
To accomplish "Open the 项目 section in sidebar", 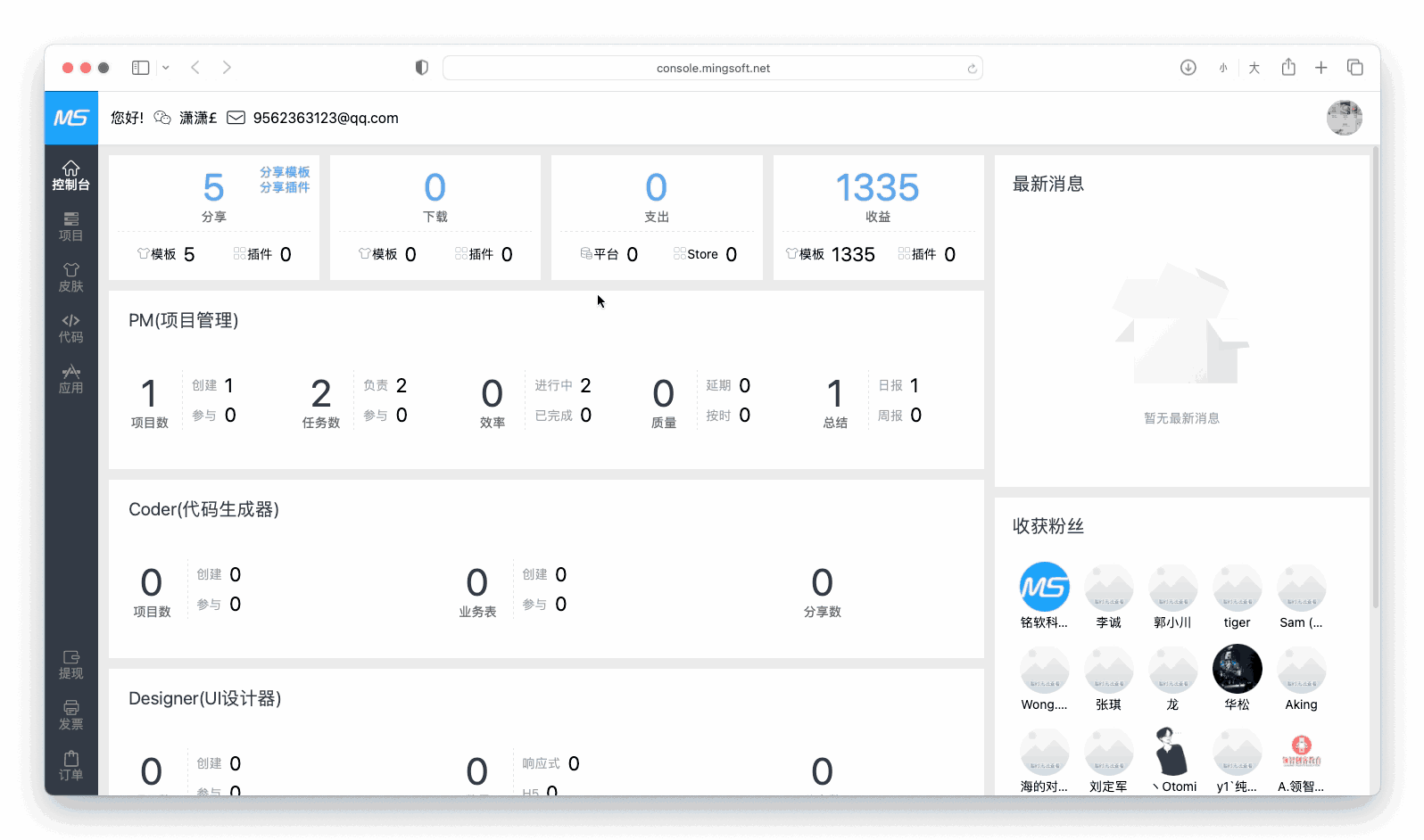I will tap(70, 226).
